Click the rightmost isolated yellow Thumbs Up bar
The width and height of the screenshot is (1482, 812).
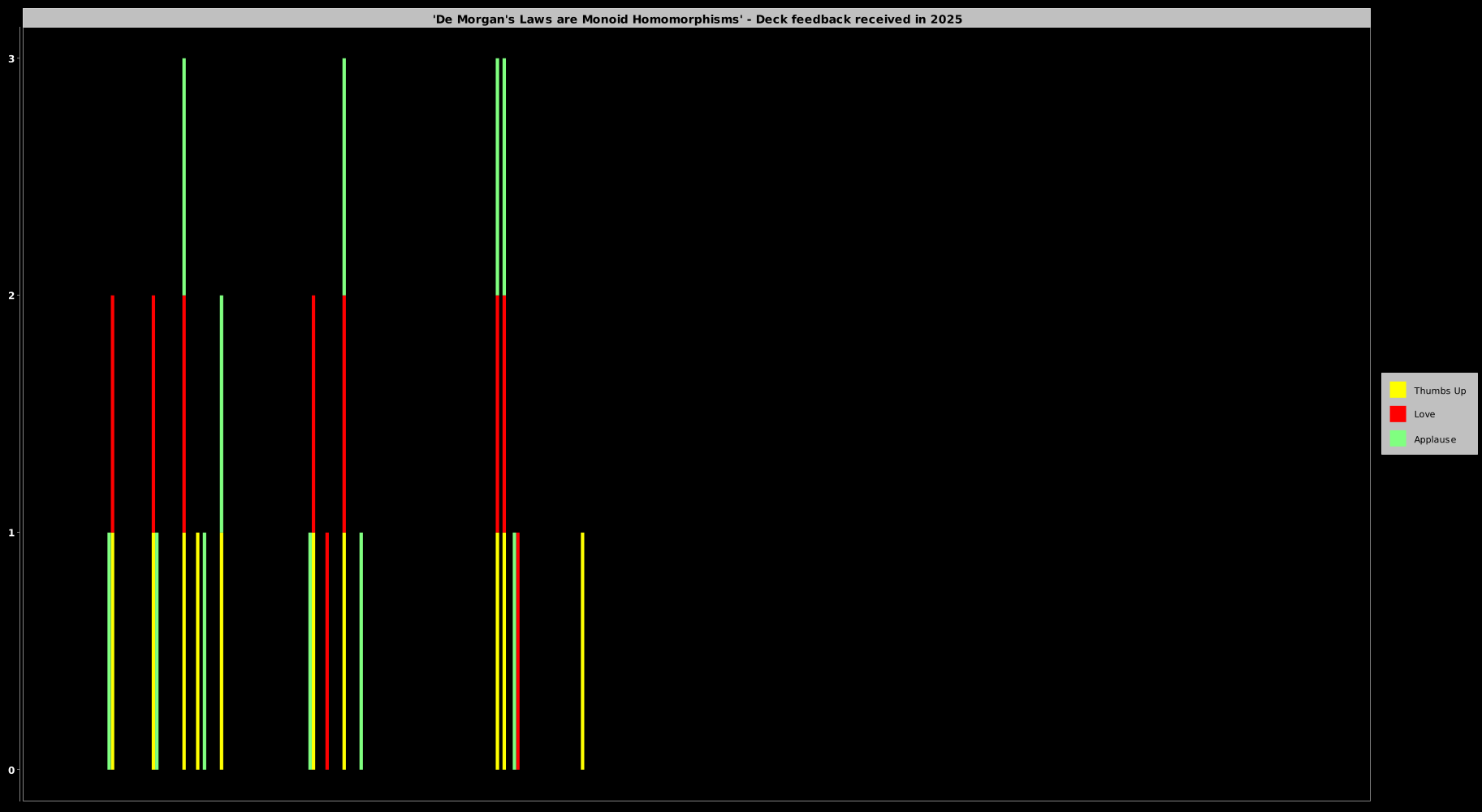582,651
